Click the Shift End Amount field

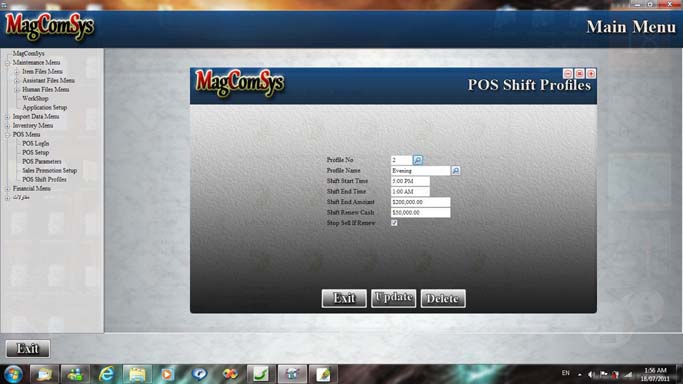[420, 202]
